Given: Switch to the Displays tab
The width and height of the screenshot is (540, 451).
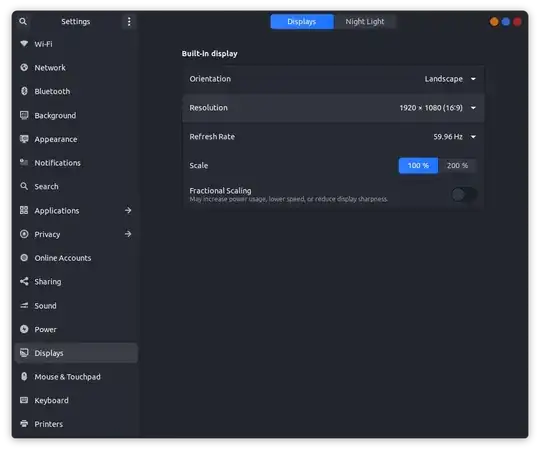Looking at the screenshot, I should point(302,22).
